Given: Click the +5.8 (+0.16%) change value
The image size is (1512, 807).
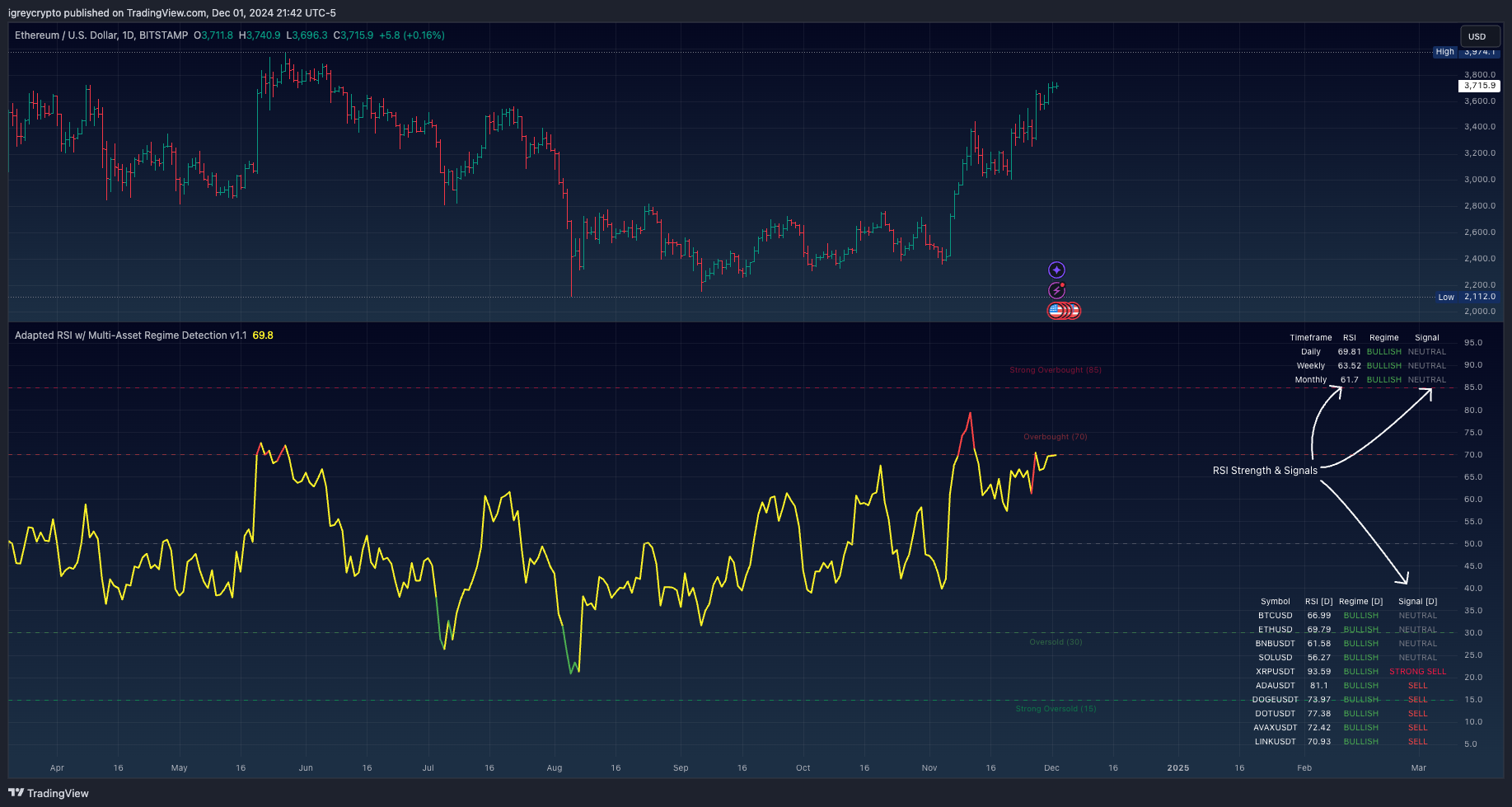Looking at the screenshot, I should click(412, 35).
